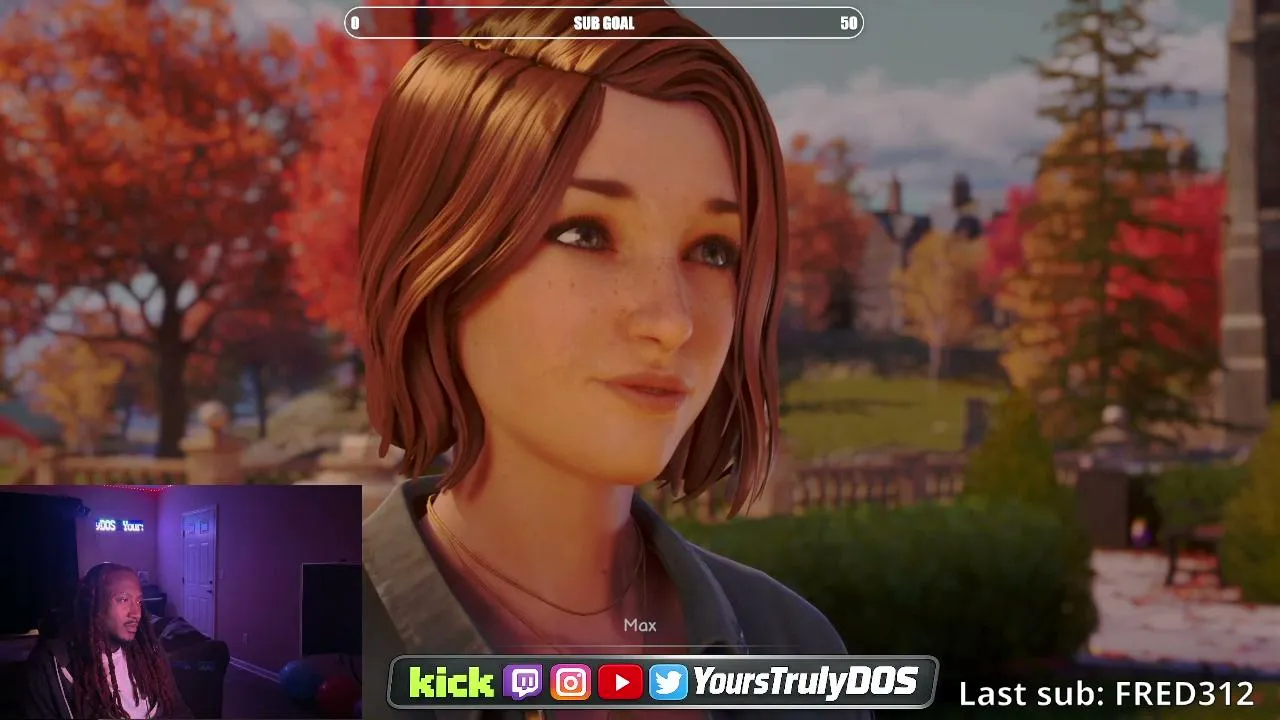Click the Instagram icon in the banner
Screen dimensions: 1280x720
pyautogui.click(x=571, y=683)
